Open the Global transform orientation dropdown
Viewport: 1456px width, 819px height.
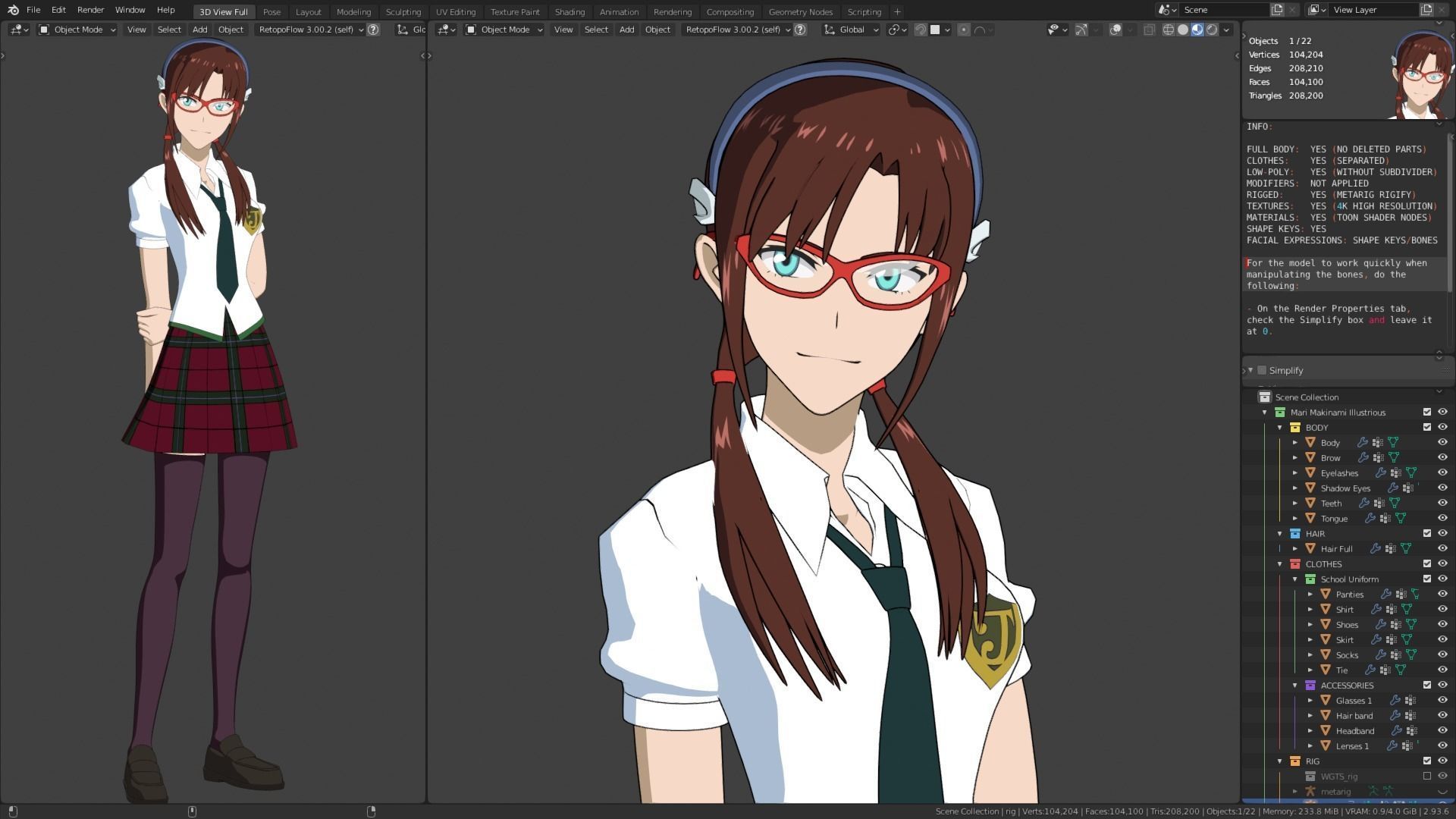tap(851, 30)
